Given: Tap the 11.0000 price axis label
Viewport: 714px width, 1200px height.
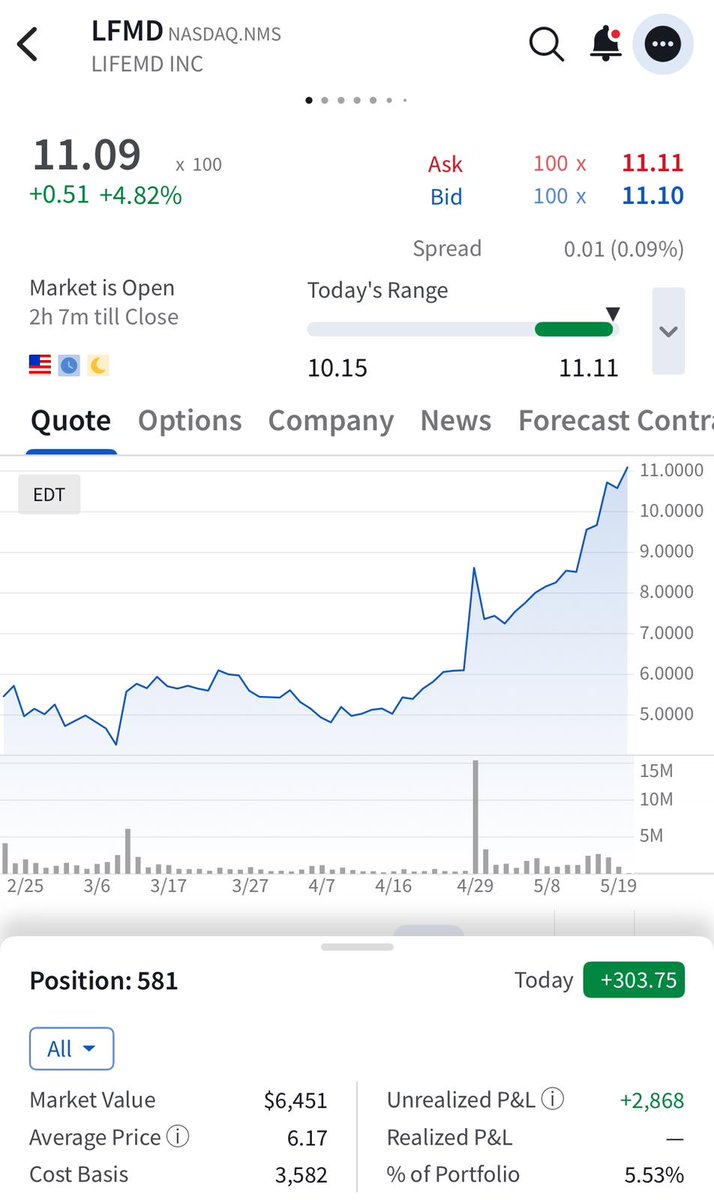Looking at the screenshot, I should [x=671, y=470].
